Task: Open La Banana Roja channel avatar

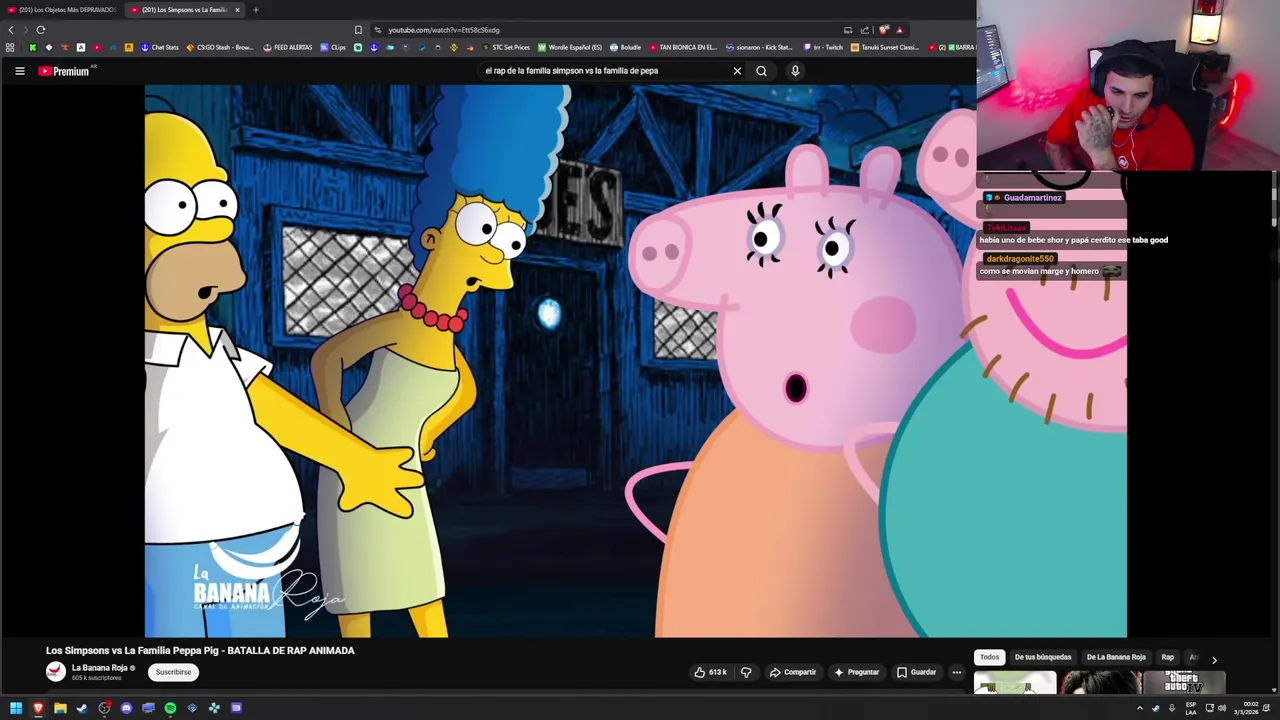Action: click(56, 672)
